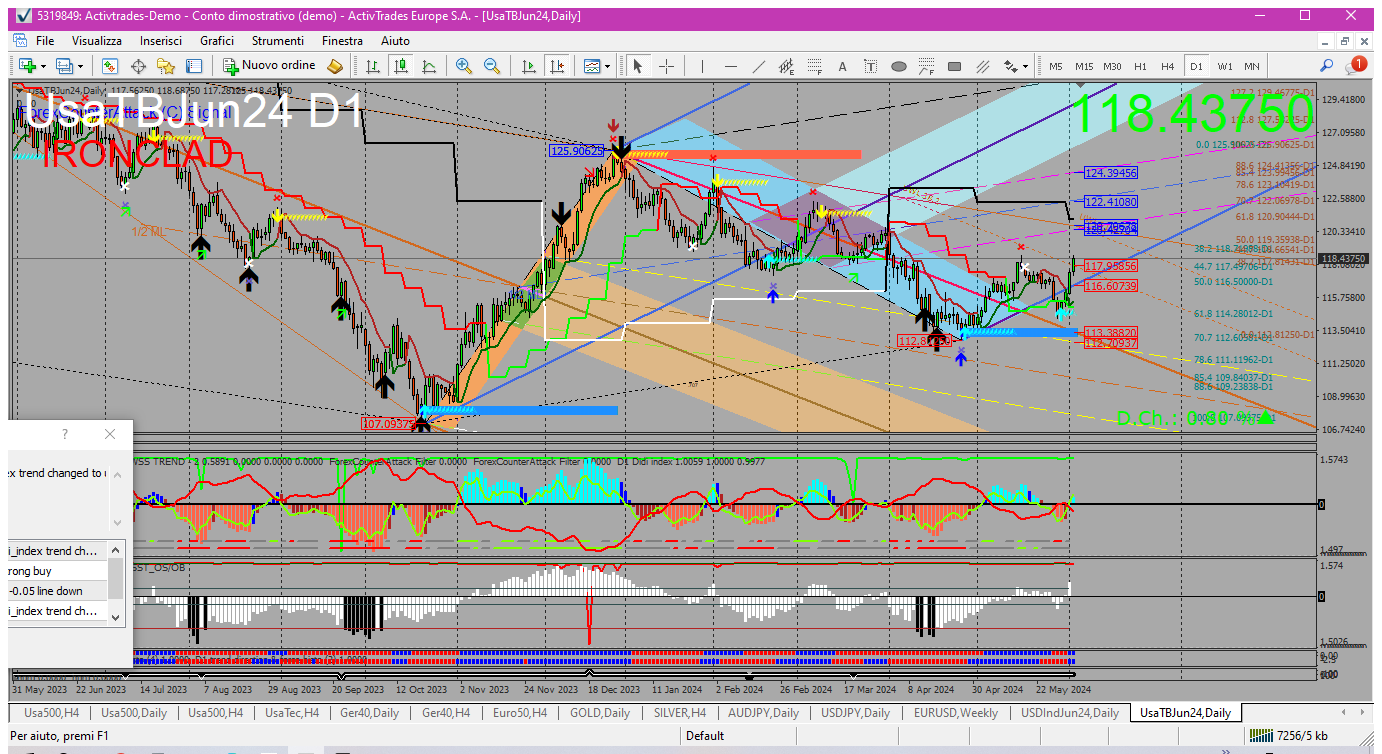Viewport: 1382px width, 754px height.
Task: Select the rectangle drawing tool
Action: pyautogui.click(x=955, y=66)
